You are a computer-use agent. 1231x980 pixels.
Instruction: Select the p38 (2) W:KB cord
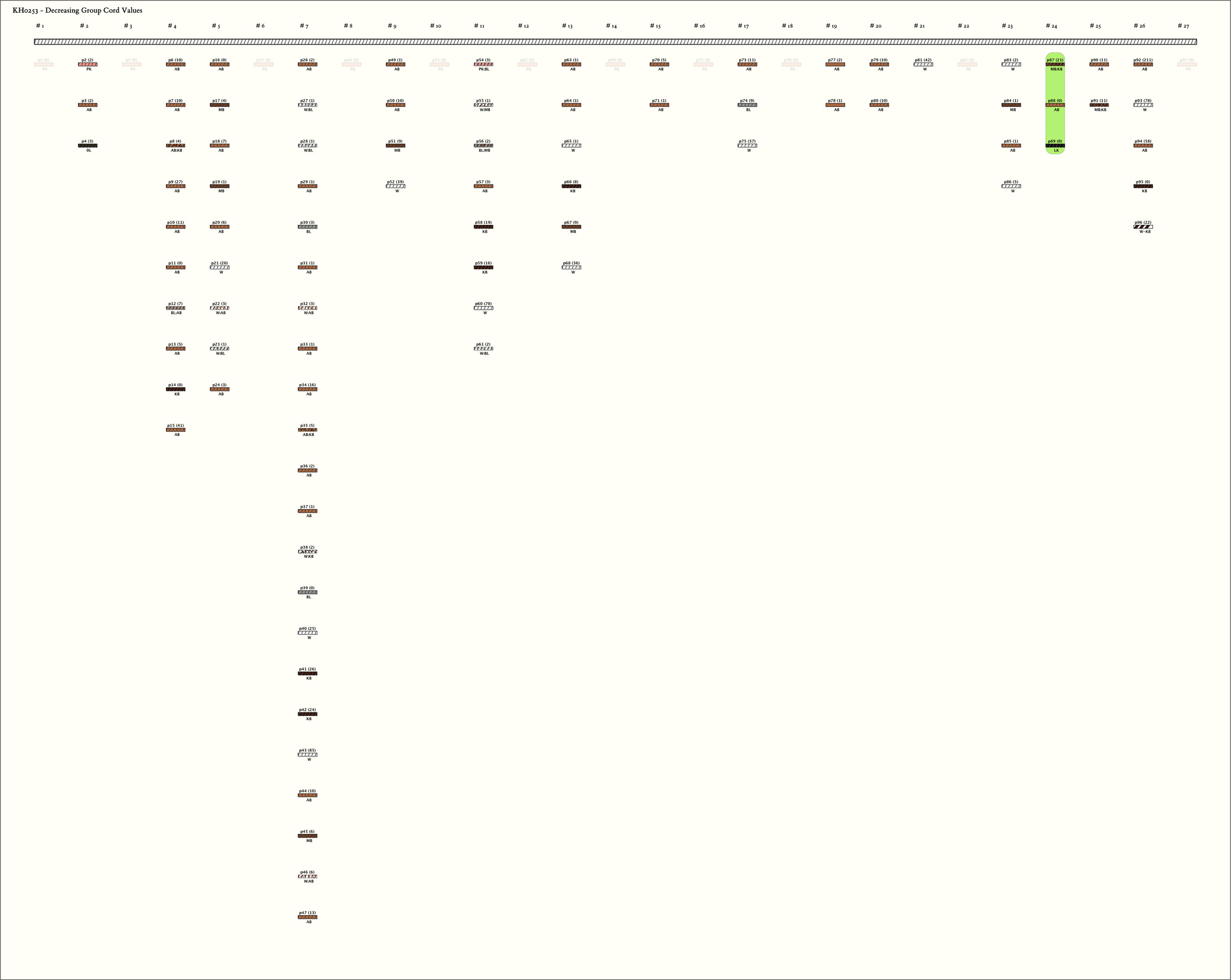pos(307,551)
